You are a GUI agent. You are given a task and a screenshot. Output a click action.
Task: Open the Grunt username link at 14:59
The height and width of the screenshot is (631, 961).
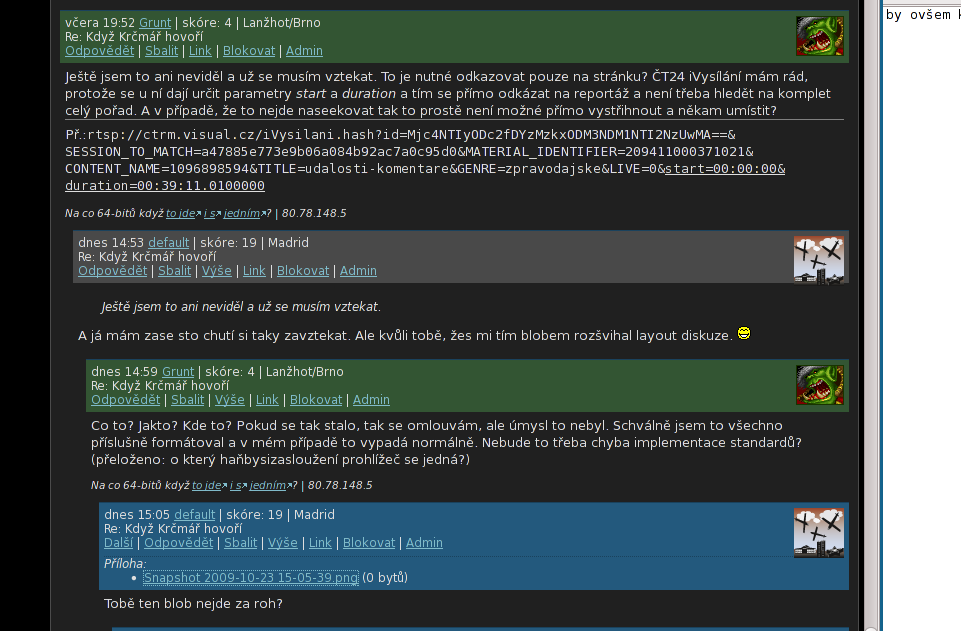click(x=178, y=372)
